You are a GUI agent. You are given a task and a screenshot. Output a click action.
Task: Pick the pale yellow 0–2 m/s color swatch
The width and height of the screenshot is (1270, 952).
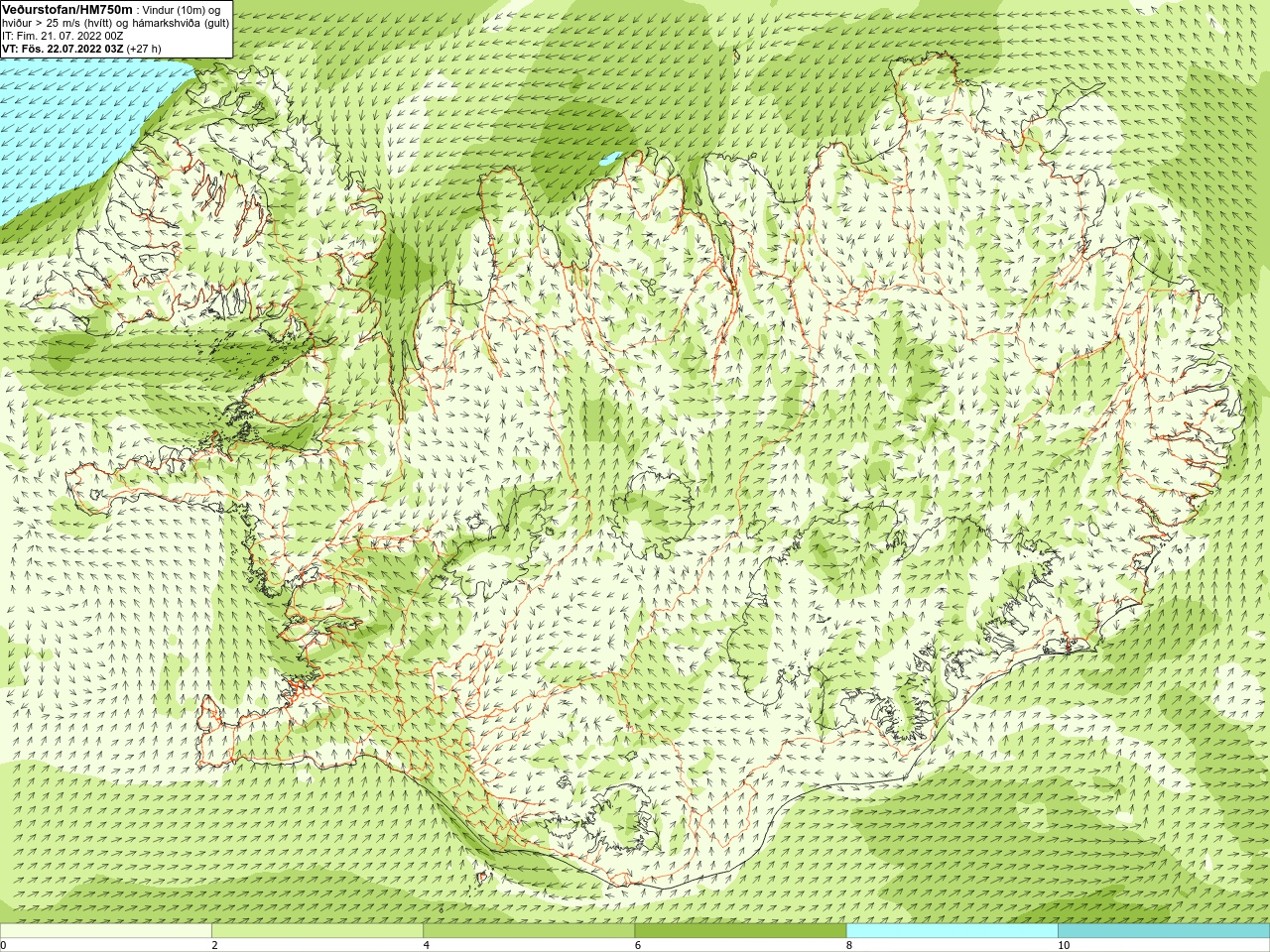click(x=105, y=931)
